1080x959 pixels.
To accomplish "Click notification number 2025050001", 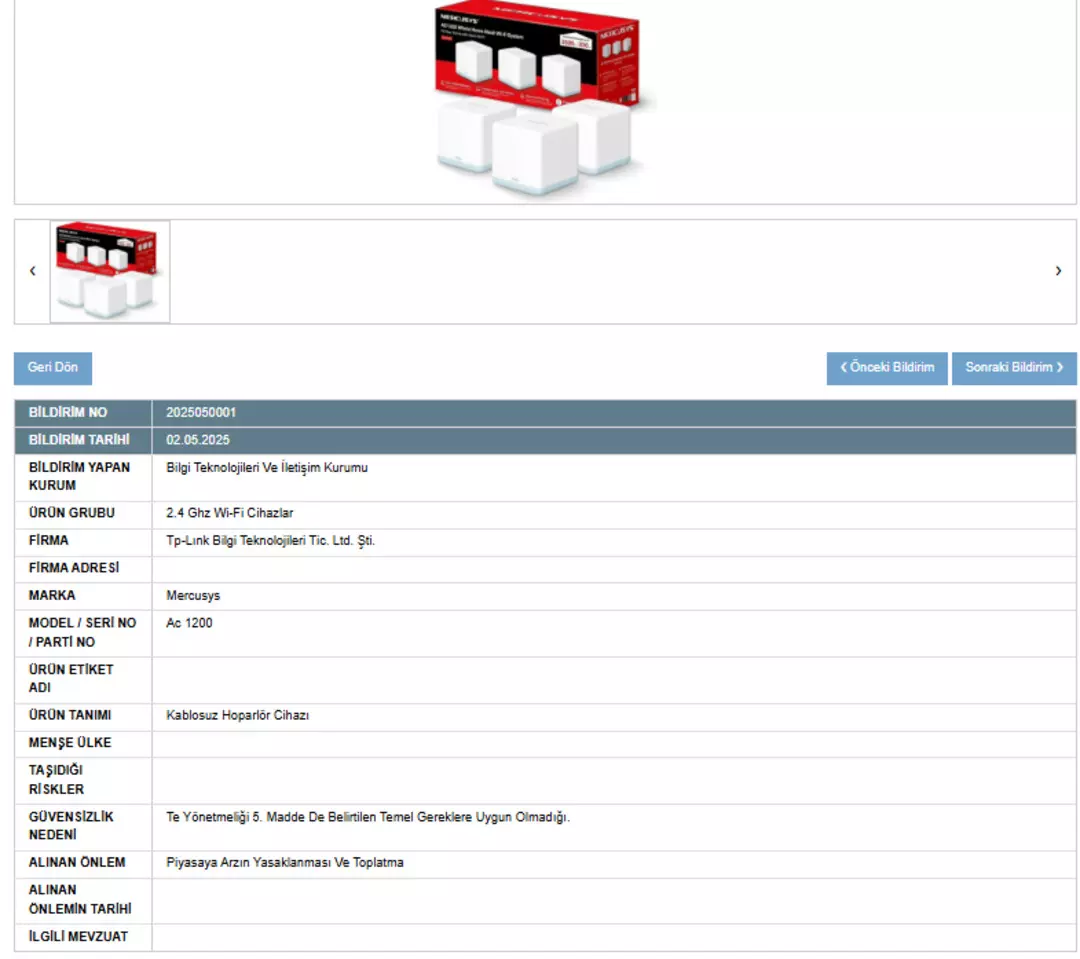I will click(x=201, y=413).
